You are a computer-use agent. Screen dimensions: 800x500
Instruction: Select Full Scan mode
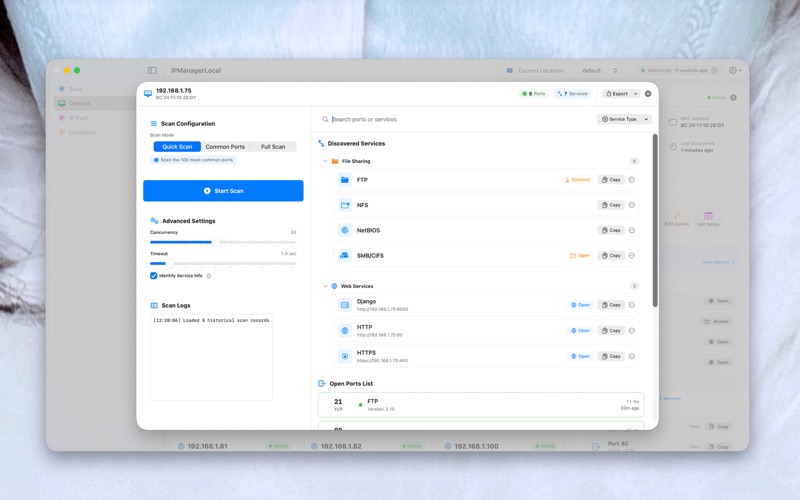273,146
